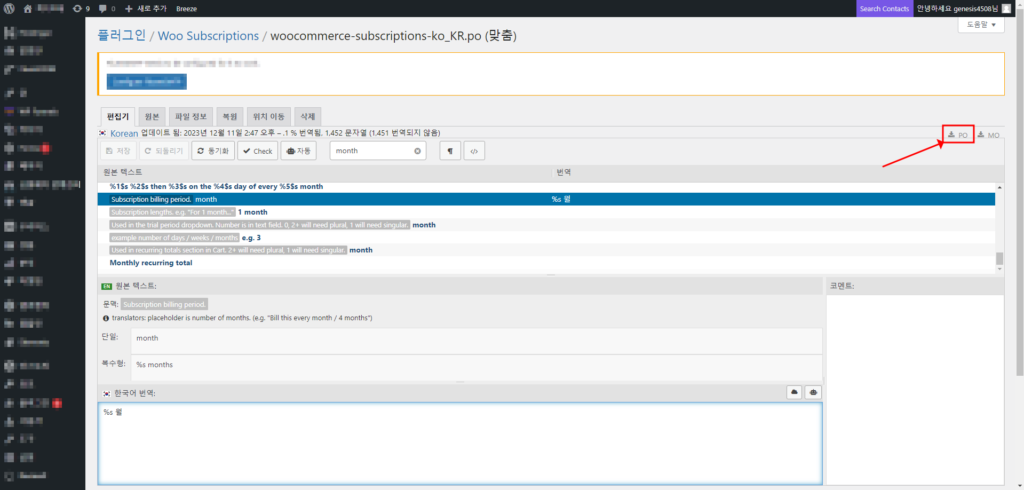Viewport: 1024px width, 490px height.
Task: Select the 'Subscription billing period. month' row
Action: coord(547,199)
